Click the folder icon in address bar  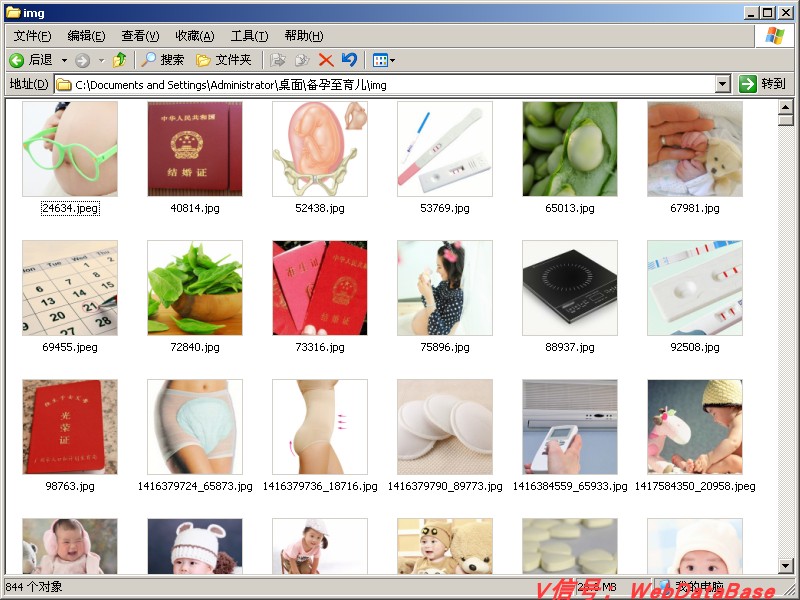coord(64,85)
